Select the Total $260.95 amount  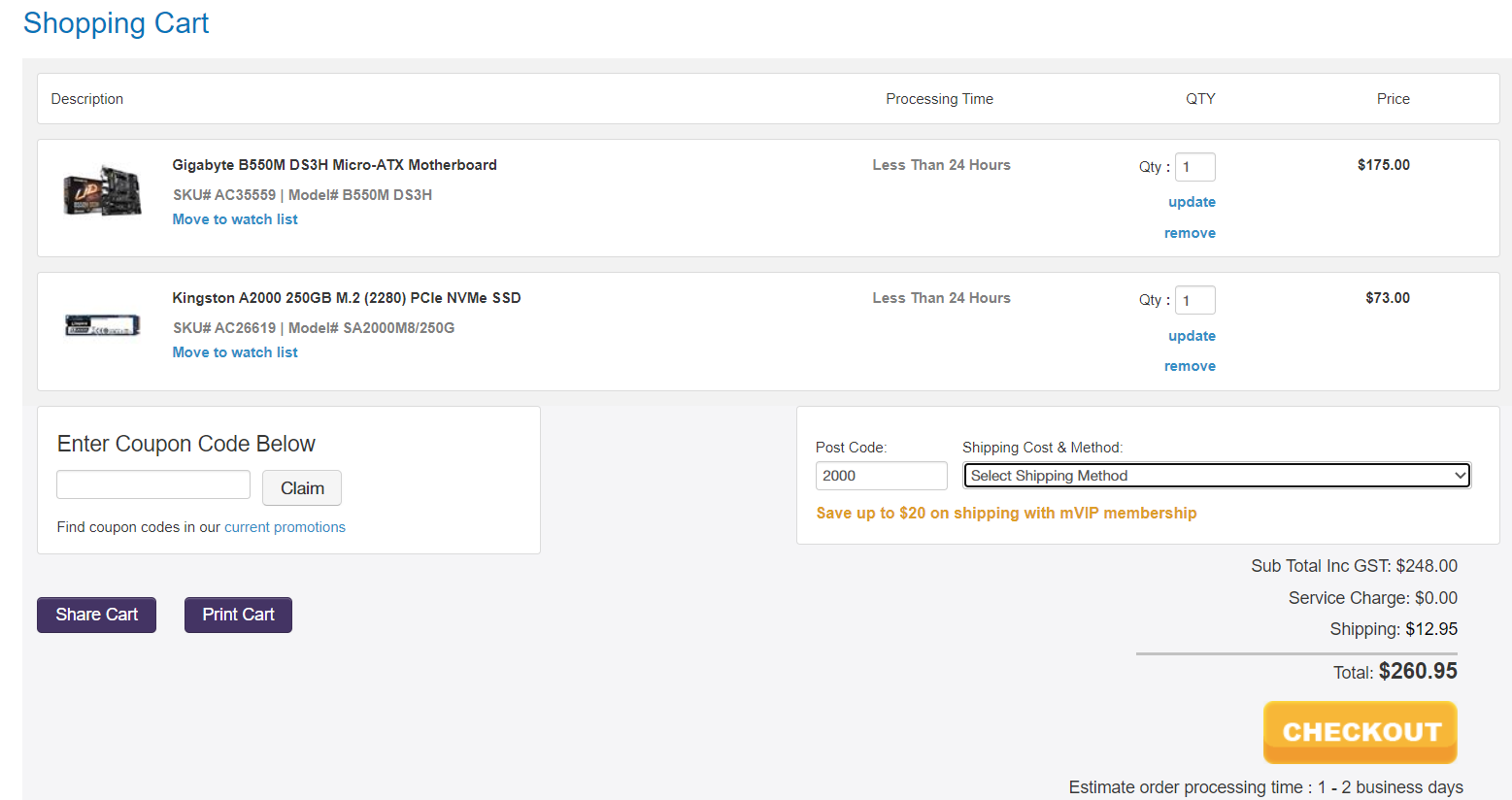pyautogui.click(x=1418, y=671)
